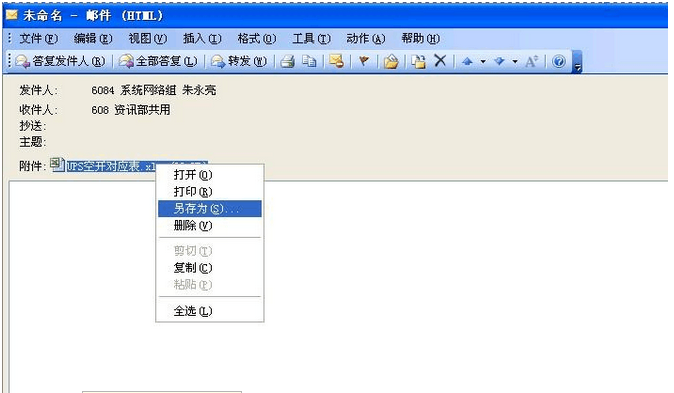The height and width of the screenshot is (393, 674).
Task: Click the copy icon in toolbar
Action: click(x=309, y=61)
